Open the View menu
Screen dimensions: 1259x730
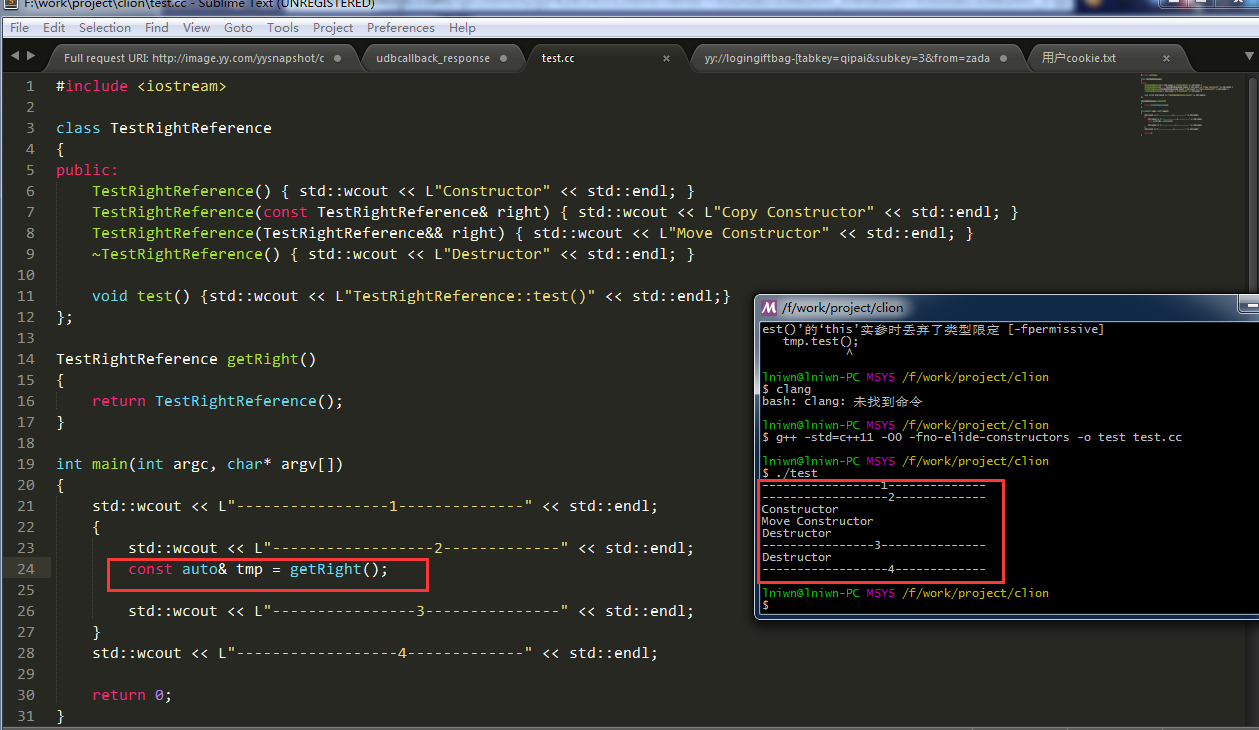click(197, 28)
